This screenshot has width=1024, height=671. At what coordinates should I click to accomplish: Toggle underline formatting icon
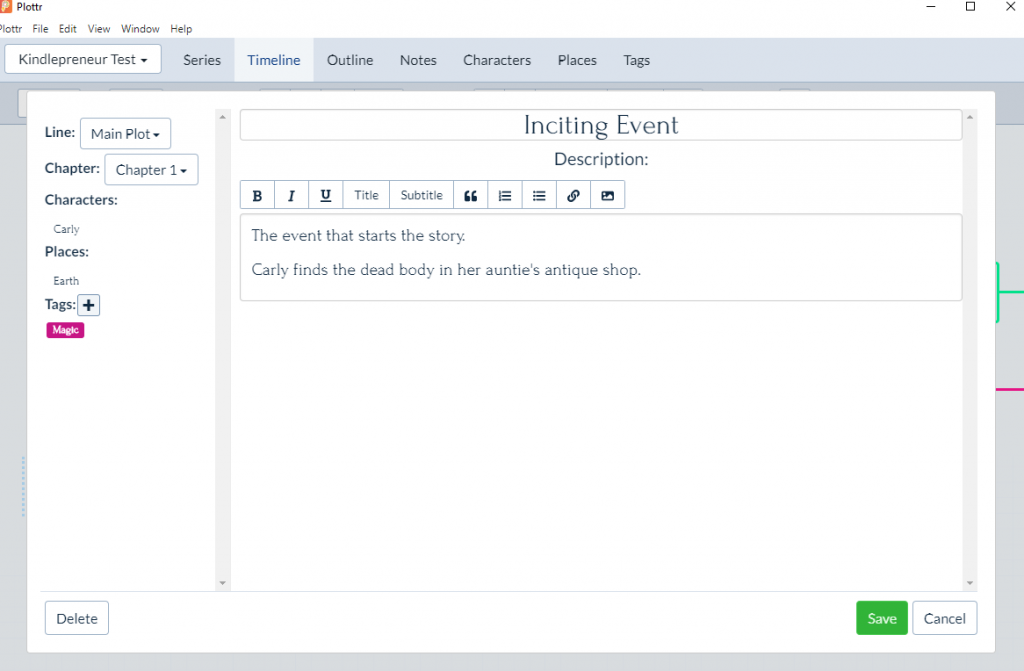pyautogui.click(x=325, y=195)
